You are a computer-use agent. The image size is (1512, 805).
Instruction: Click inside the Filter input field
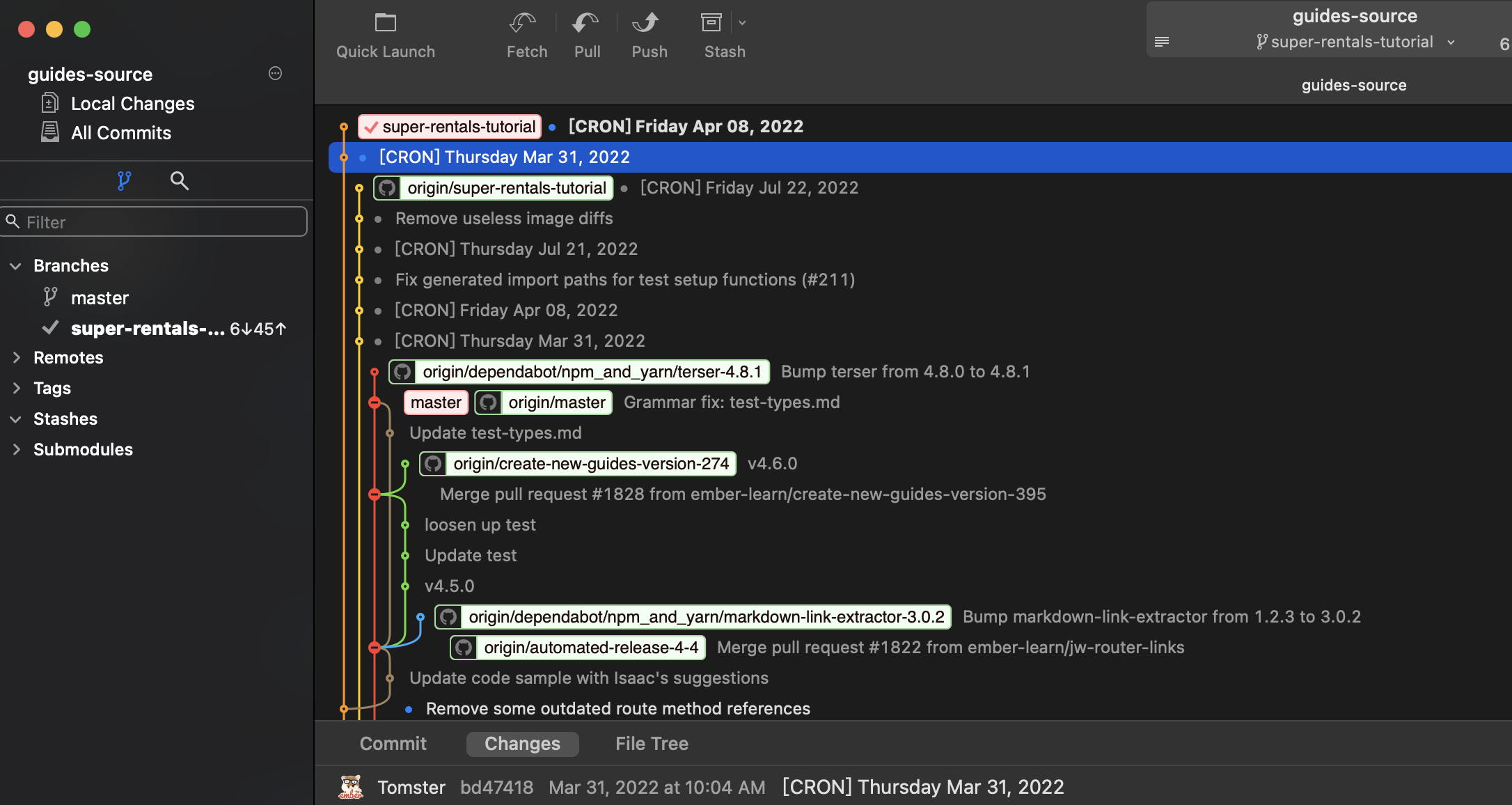tap(154, 221)
